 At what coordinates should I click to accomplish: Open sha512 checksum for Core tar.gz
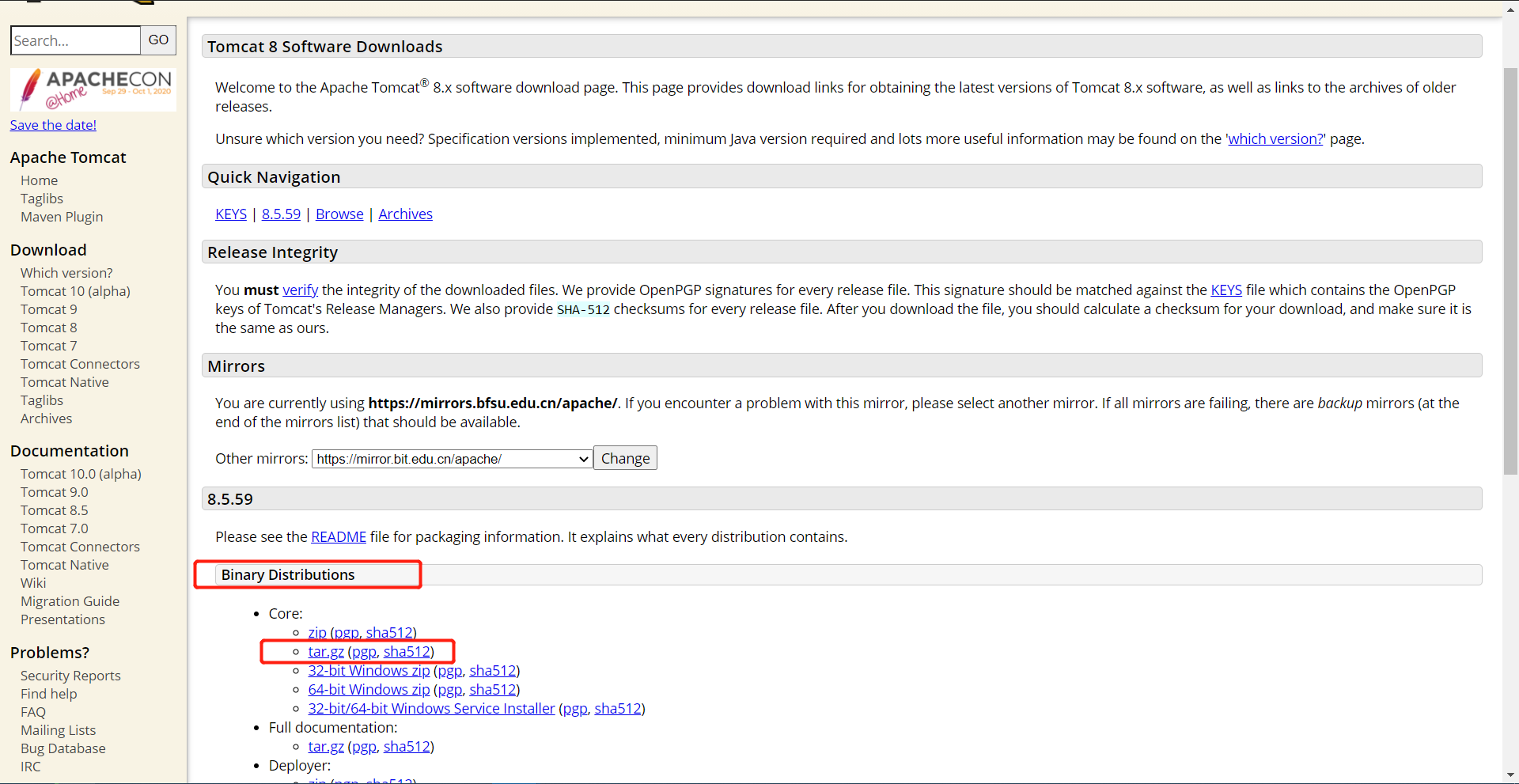tap(407, 652)
